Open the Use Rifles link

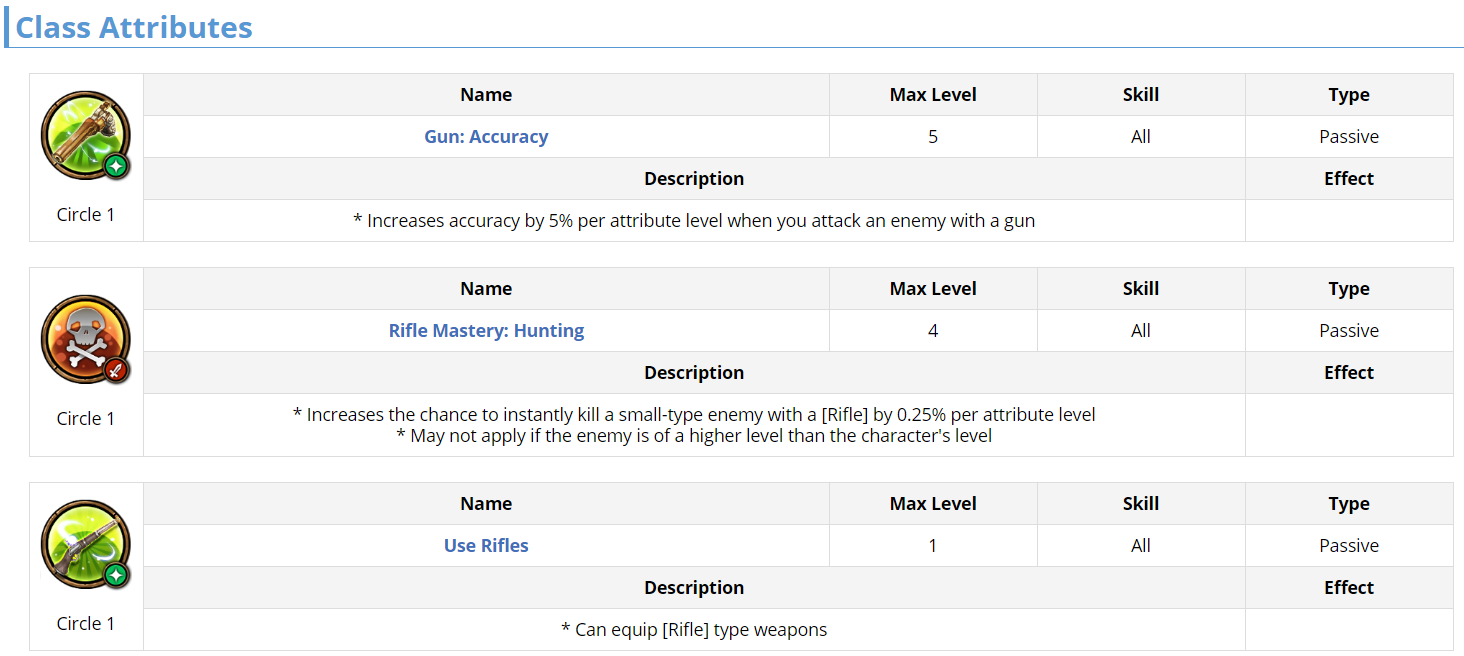(x=486, y=546)
